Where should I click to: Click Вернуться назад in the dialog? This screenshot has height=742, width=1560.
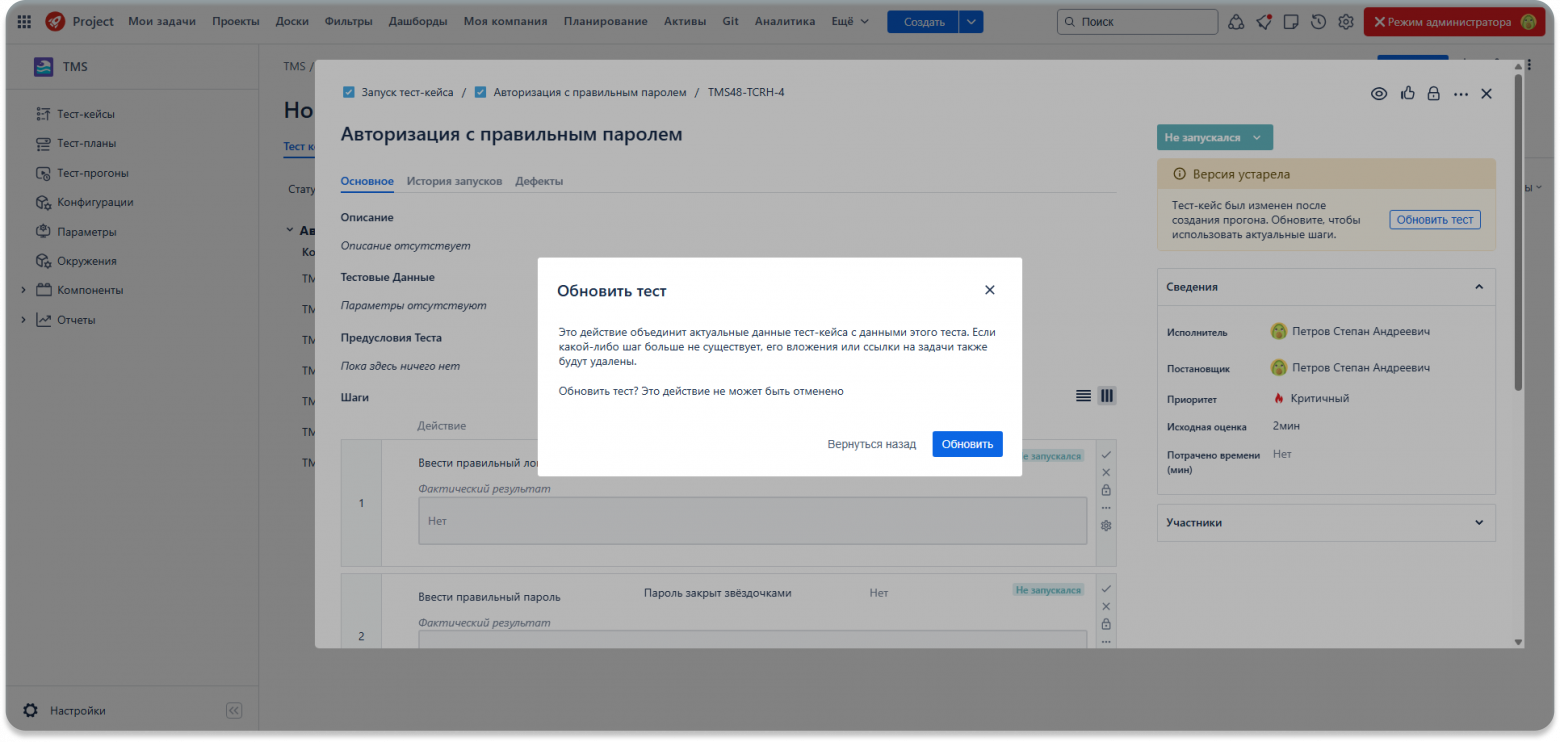871,444
